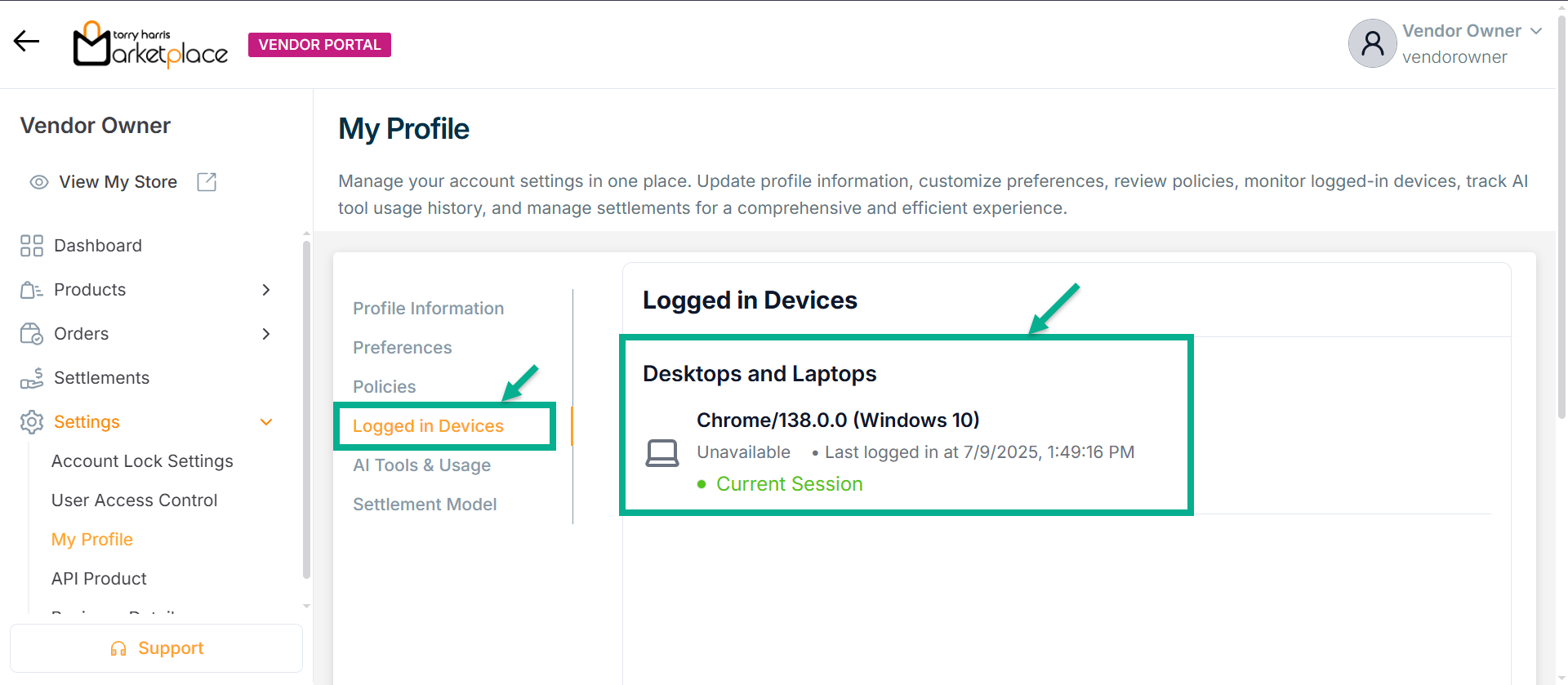The width and height of the screenshot is (1568, 685).
Task: Click the laptop device icon
Action: [661, 453]
